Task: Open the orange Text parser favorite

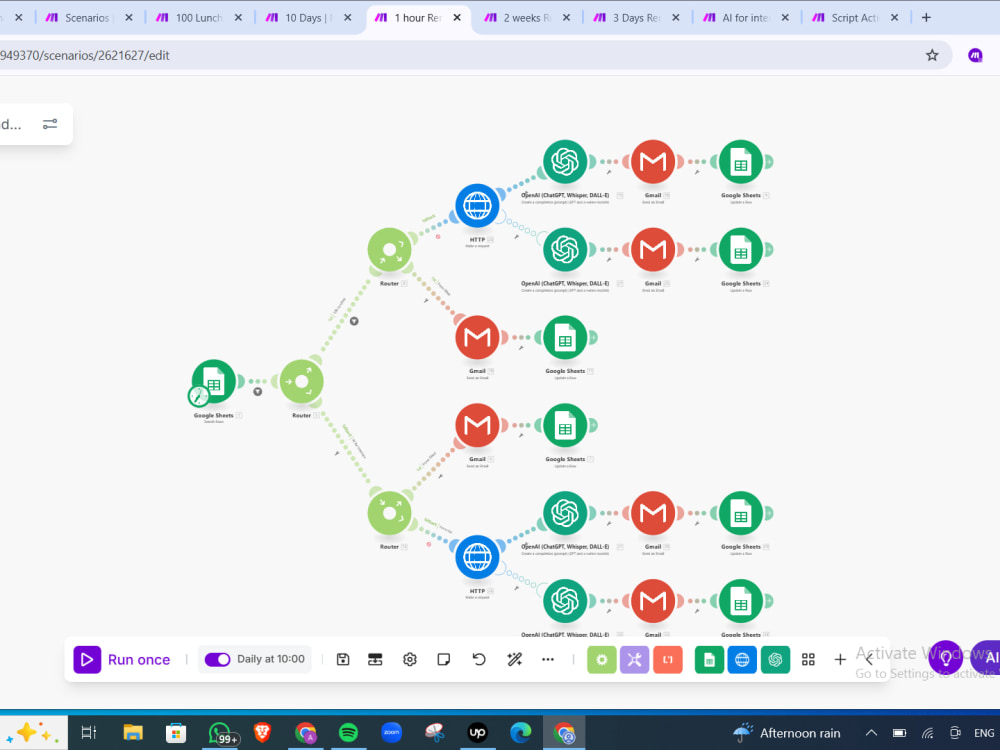Action: (668, 659)
